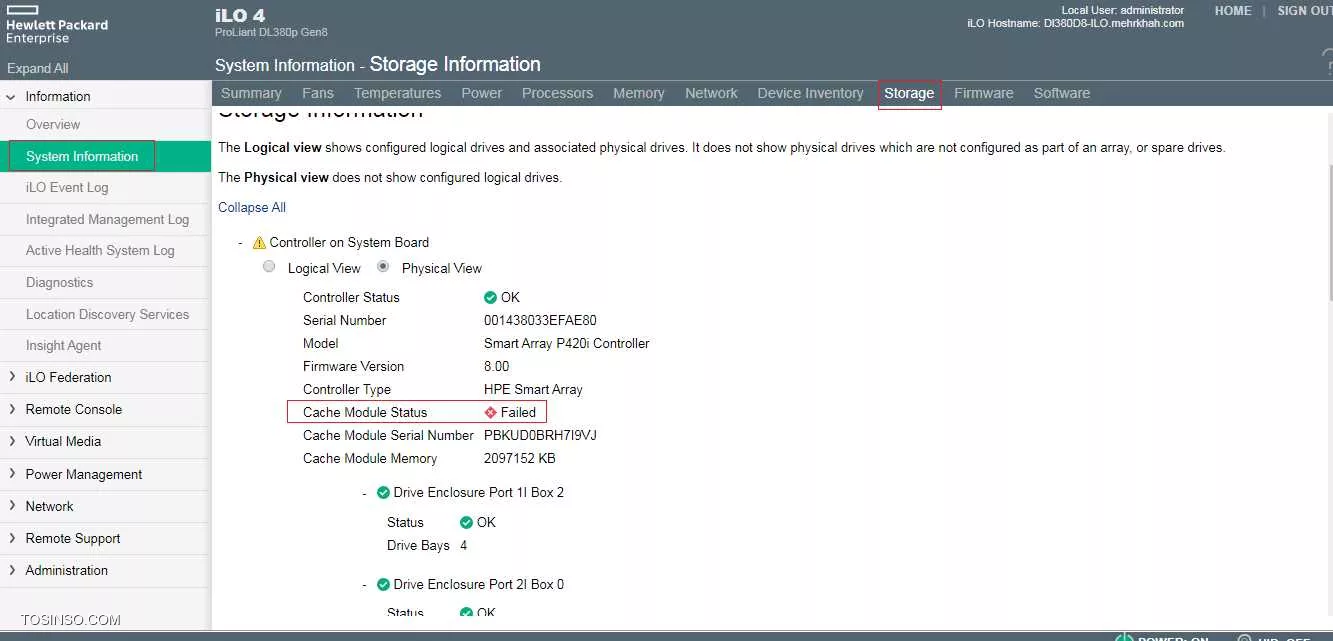This screenshot has width=1333, height=641.
Task: Click the green OK icon in Port 1I Box 2 Status row
Action: coord(466,522)
